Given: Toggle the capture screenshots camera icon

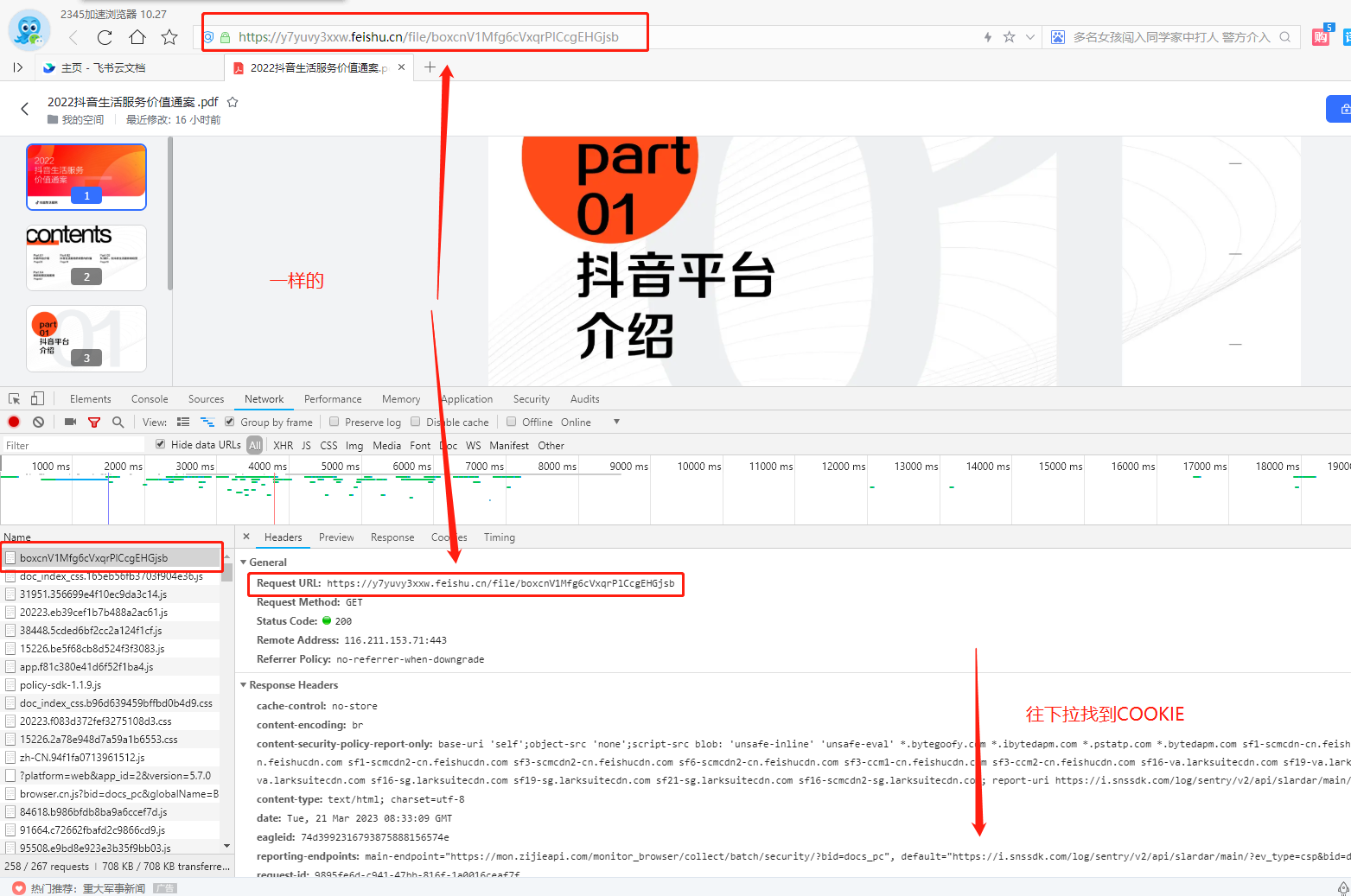Looking at the screenshot, I should coord(70,422).
